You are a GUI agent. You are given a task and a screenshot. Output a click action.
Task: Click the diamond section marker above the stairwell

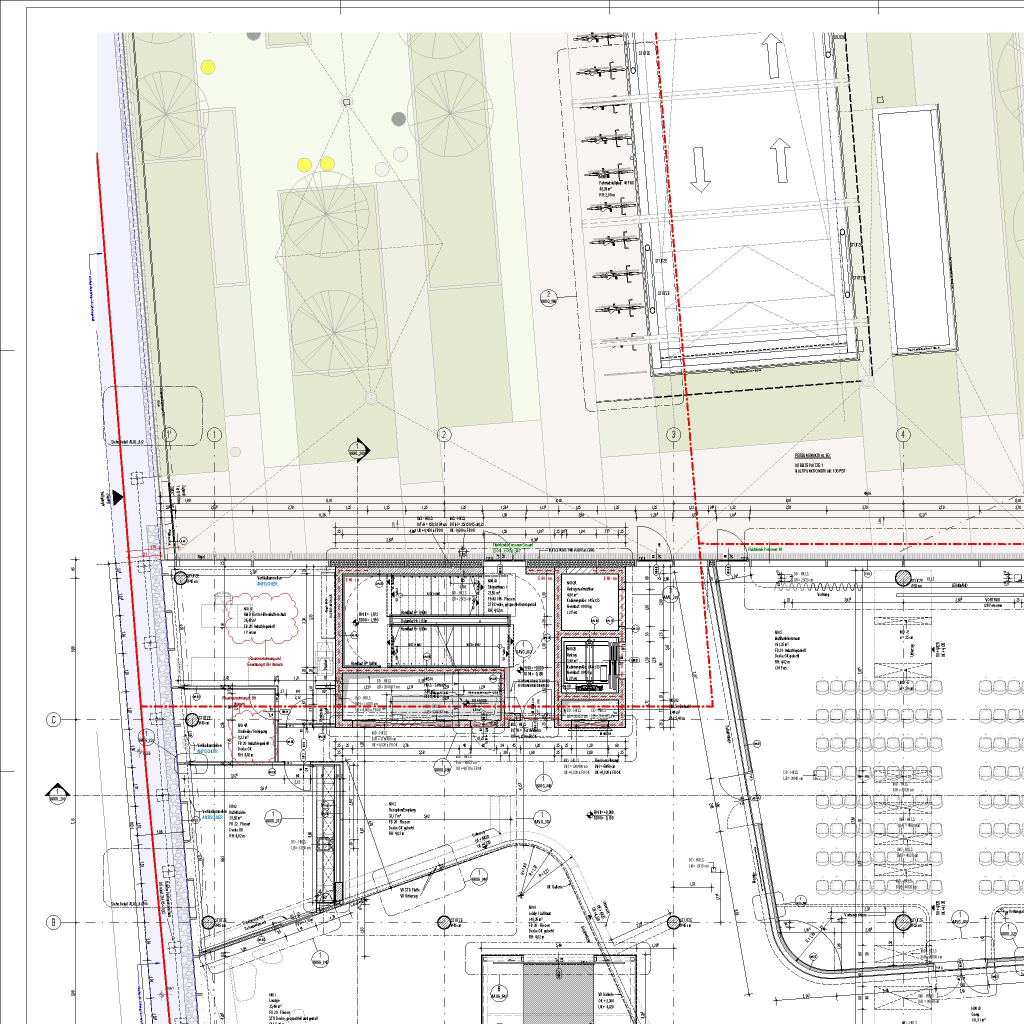[358, 451]
